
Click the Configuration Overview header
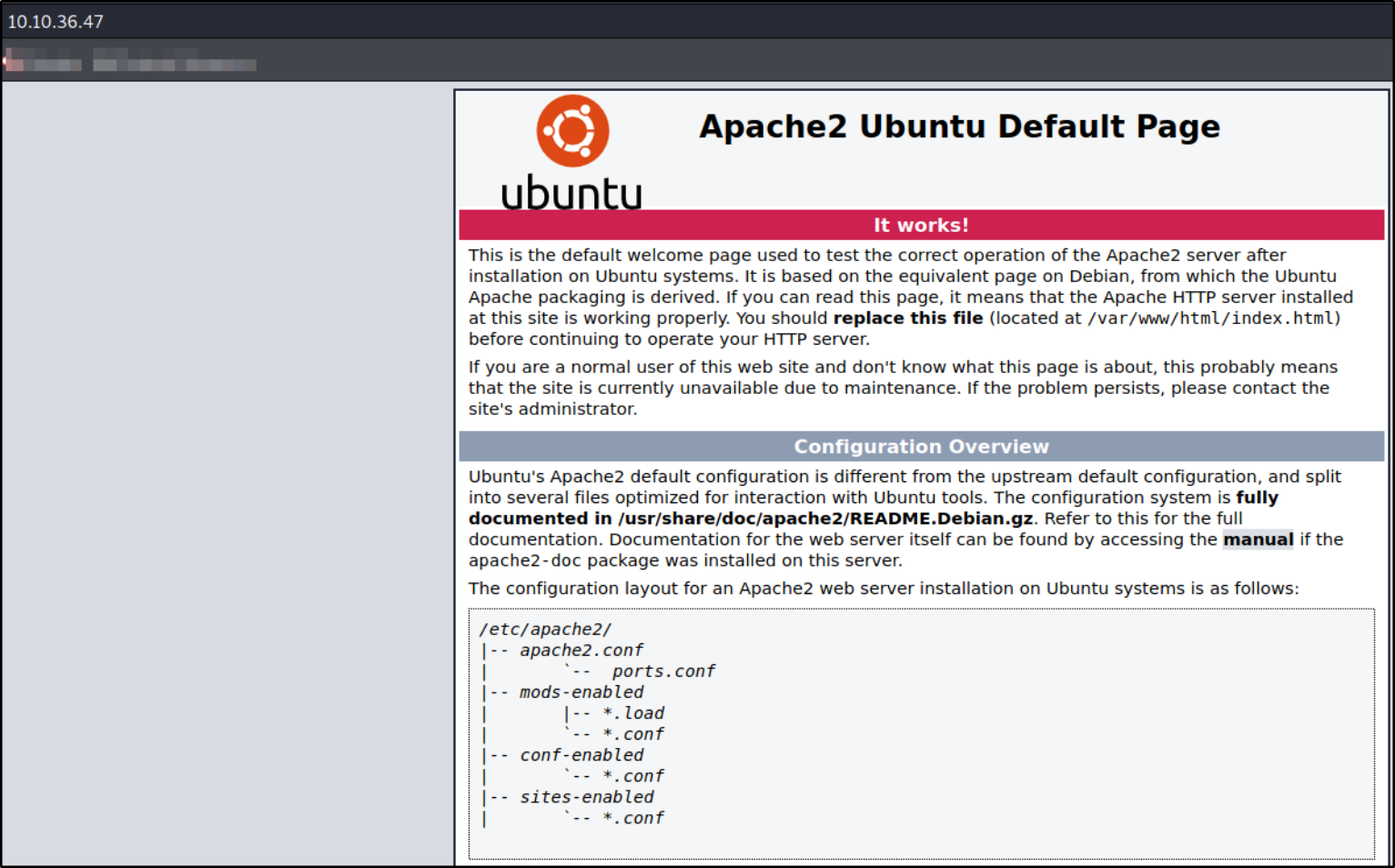coord(921,447)
